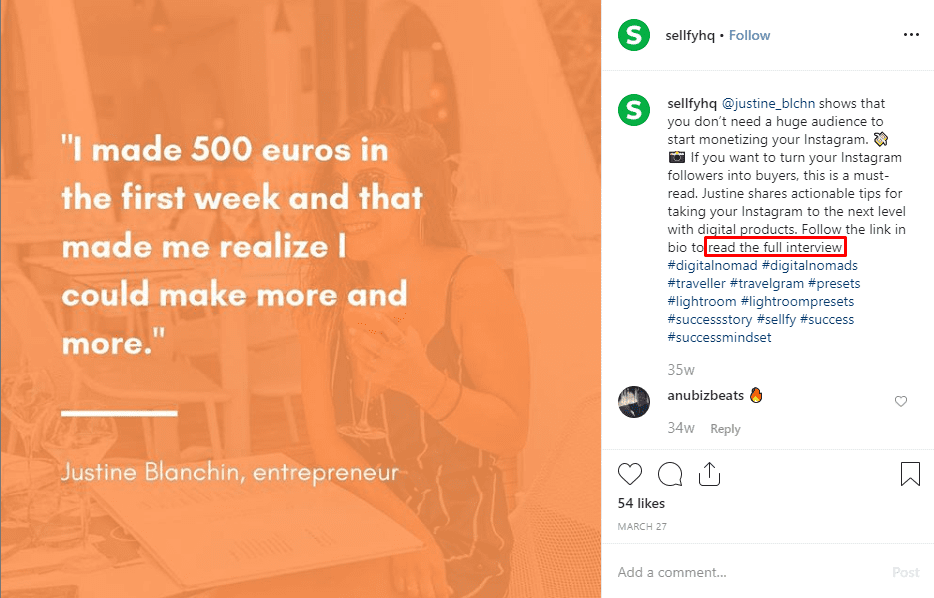Click the sellfyhq avatar in the post header
This screenshot has height=598, width=934.
pos(633,36)
